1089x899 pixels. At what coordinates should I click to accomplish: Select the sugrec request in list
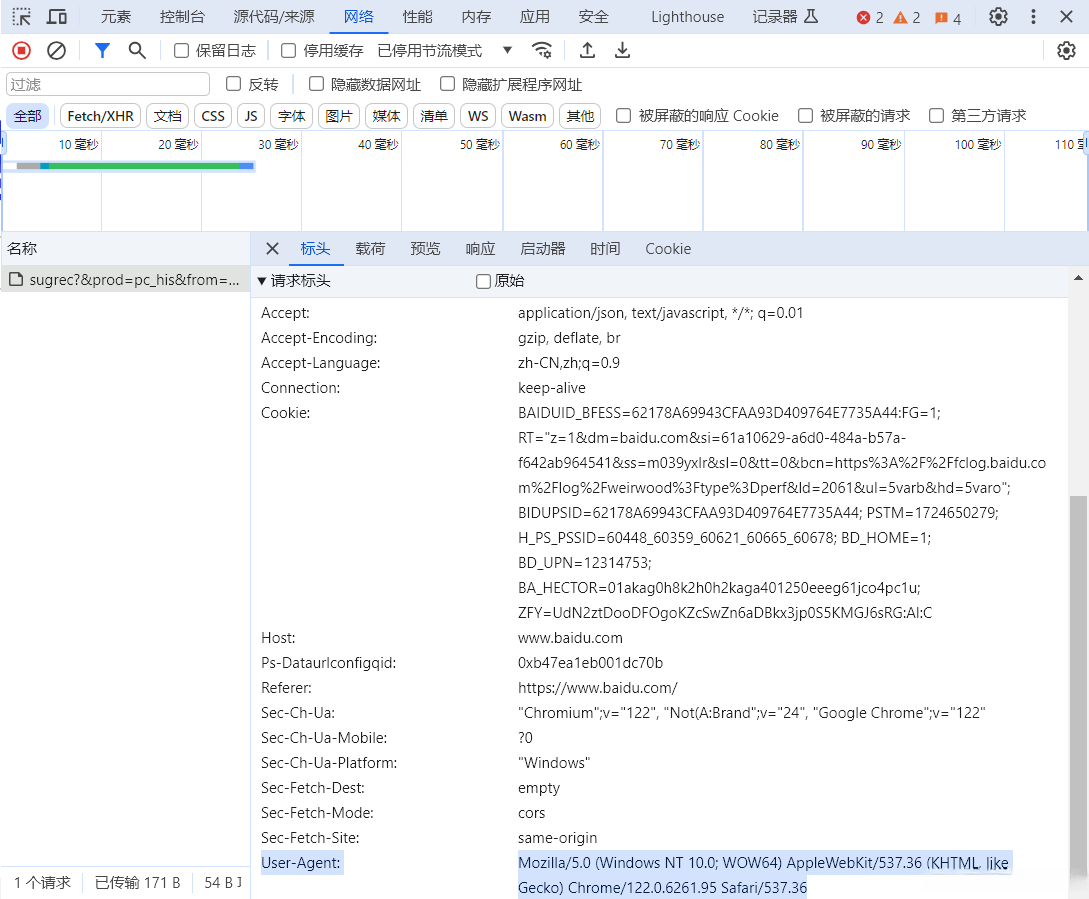(125, 280)
